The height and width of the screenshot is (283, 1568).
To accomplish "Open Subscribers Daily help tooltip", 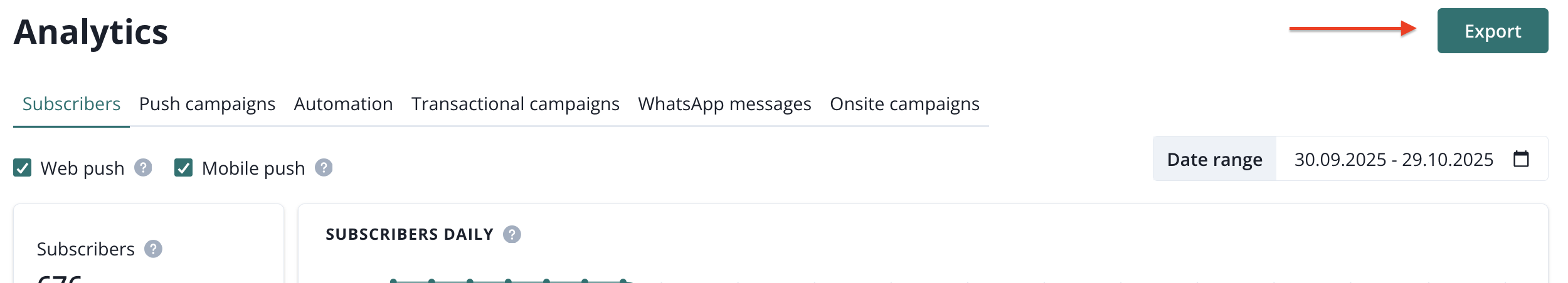I will tap(512, 234).
